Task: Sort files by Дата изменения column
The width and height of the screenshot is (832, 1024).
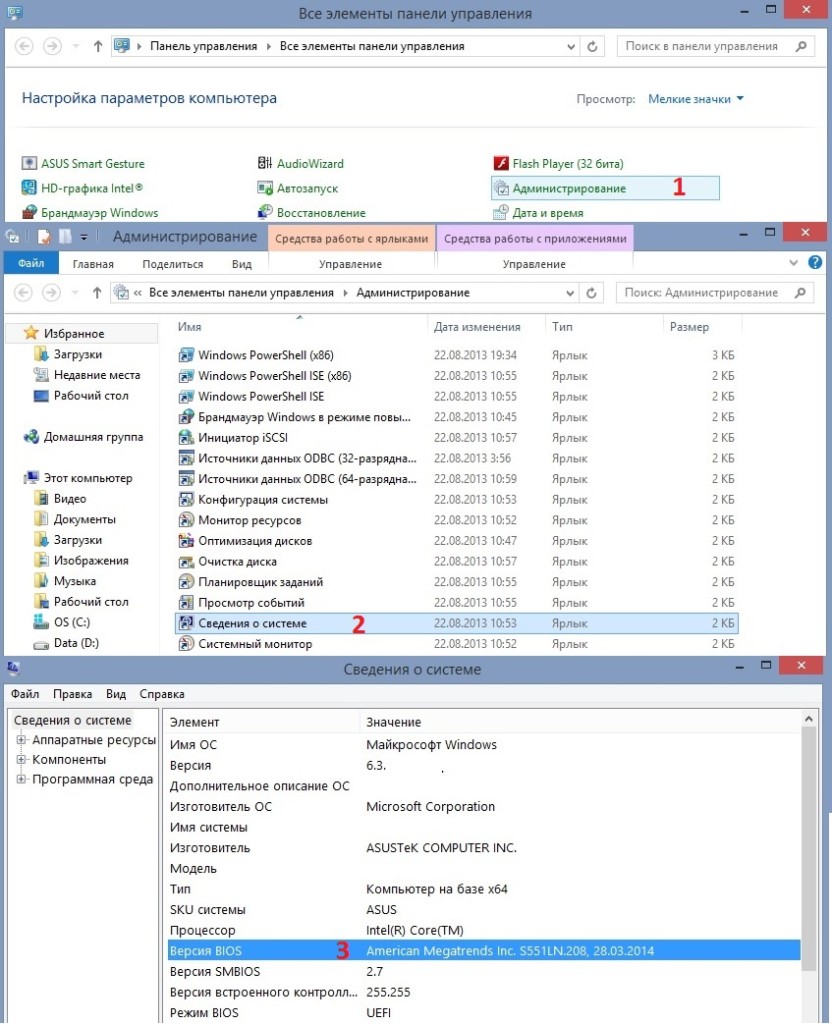Action: pyautogui.click(x=477, y=327)
